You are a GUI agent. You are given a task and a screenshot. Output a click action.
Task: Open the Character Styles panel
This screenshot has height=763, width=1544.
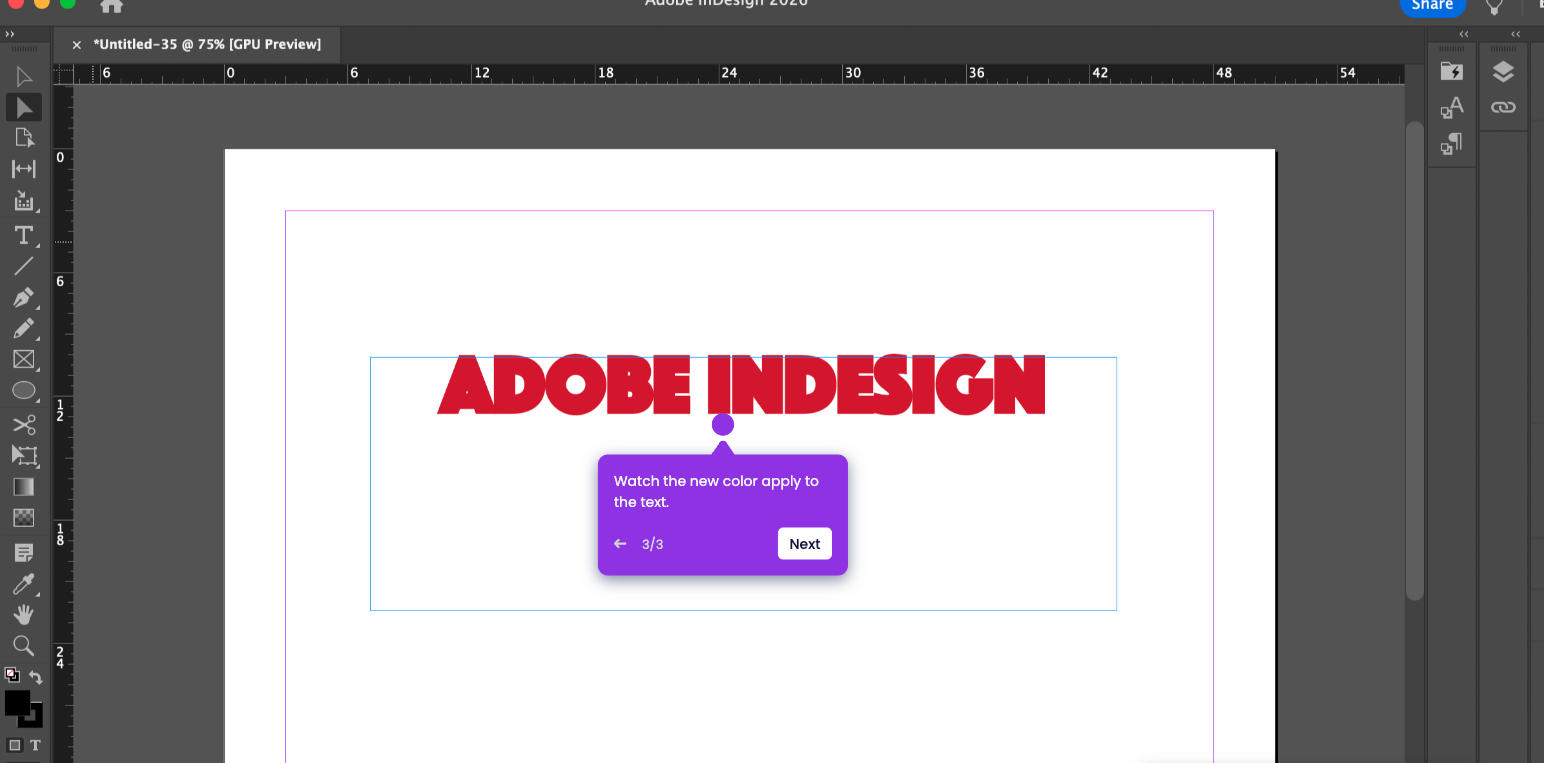pyautogui.click(x=1452, y=108)
